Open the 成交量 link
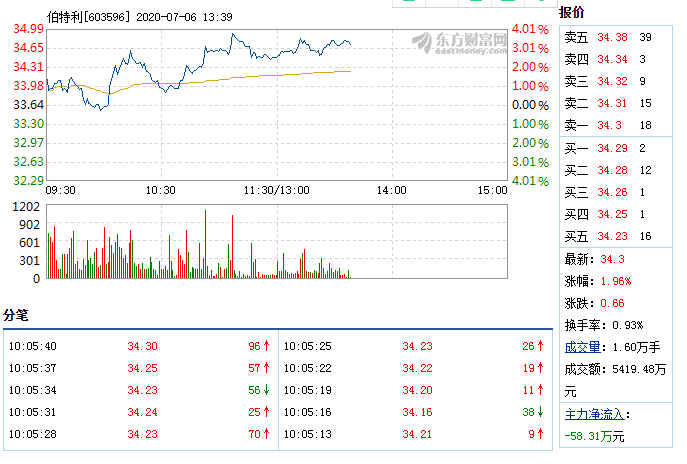The width and height of the screenshot is (687, 464). [582, 348]
